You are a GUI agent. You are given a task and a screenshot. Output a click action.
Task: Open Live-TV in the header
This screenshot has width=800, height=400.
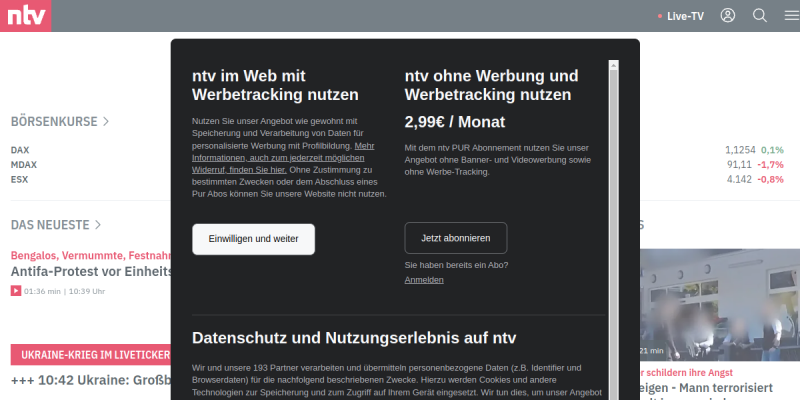pyautogui.click(x=681, y=16)
